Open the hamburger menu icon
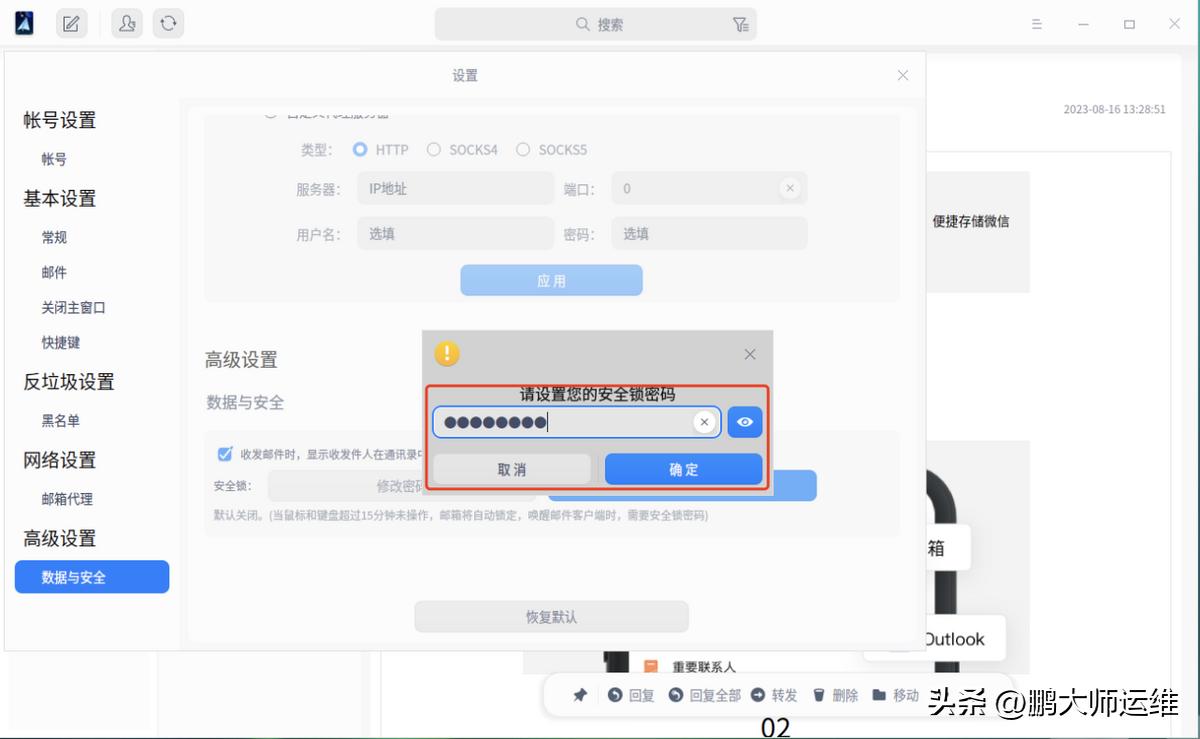The width and height of the screenshot is (1200, 739). click(x=1037, y=23)
